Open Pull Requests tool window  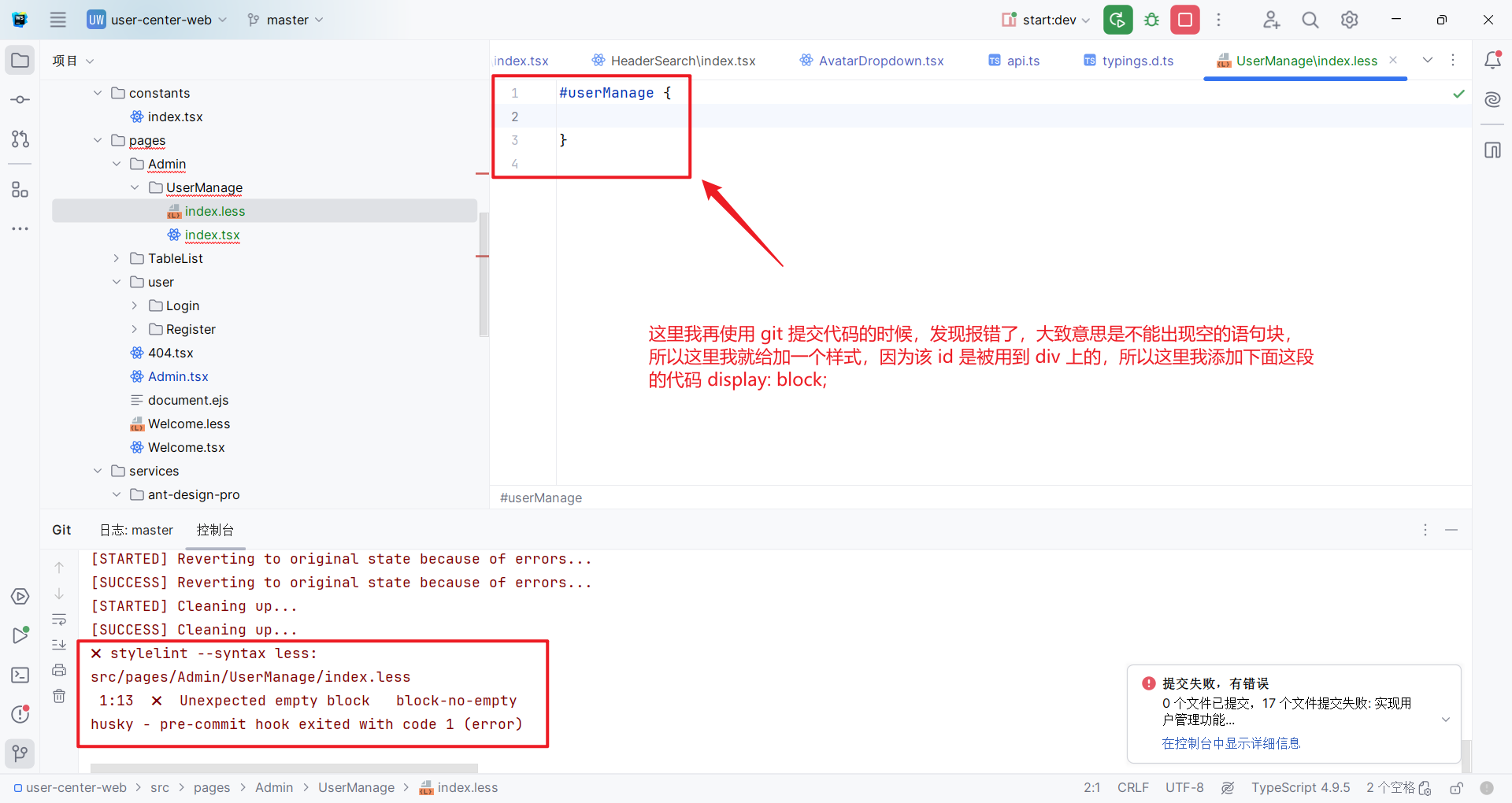pos(20,139)
